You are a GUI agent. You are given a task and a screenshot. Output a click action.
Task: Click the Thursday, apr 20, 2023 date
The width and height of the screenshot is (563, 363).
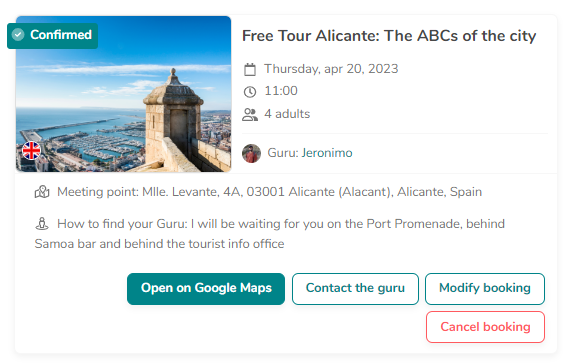(x=331, y=69)
